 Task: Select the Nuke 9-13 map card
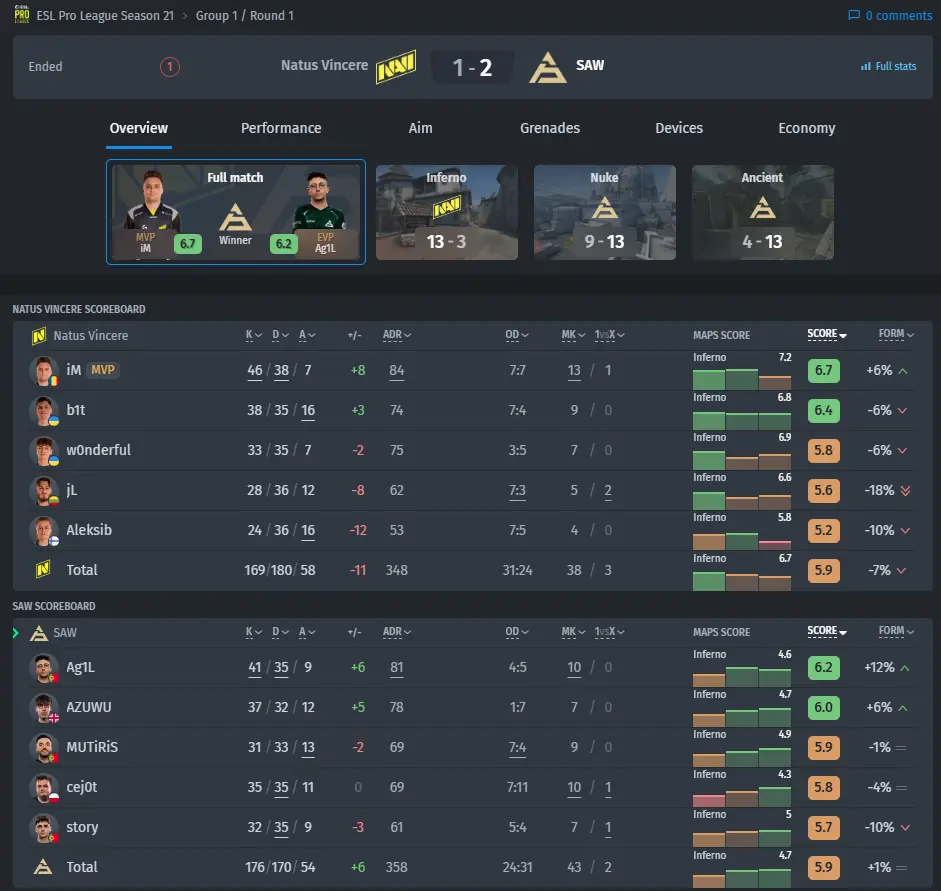tap(605, 212)
